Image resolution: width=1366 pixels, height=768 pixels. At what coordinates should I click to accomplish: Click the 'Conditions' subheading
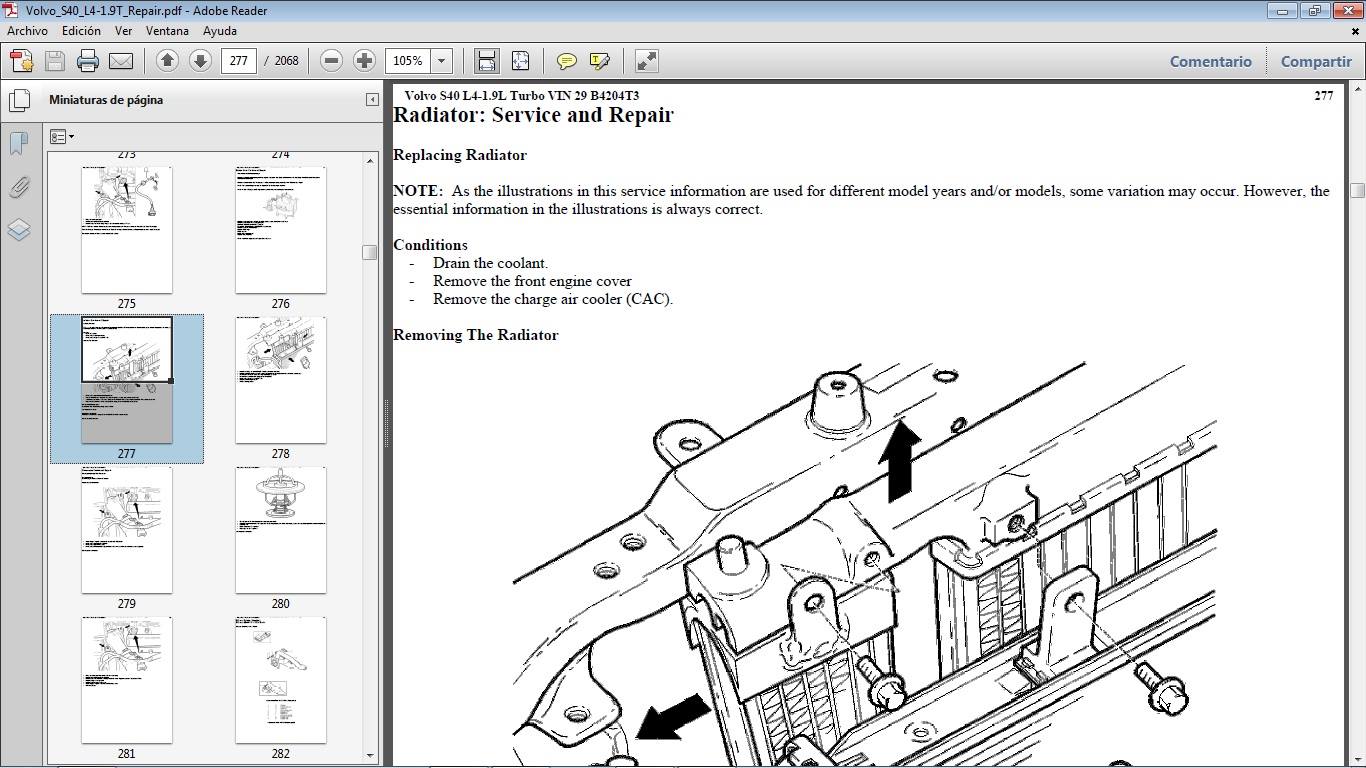430,245
